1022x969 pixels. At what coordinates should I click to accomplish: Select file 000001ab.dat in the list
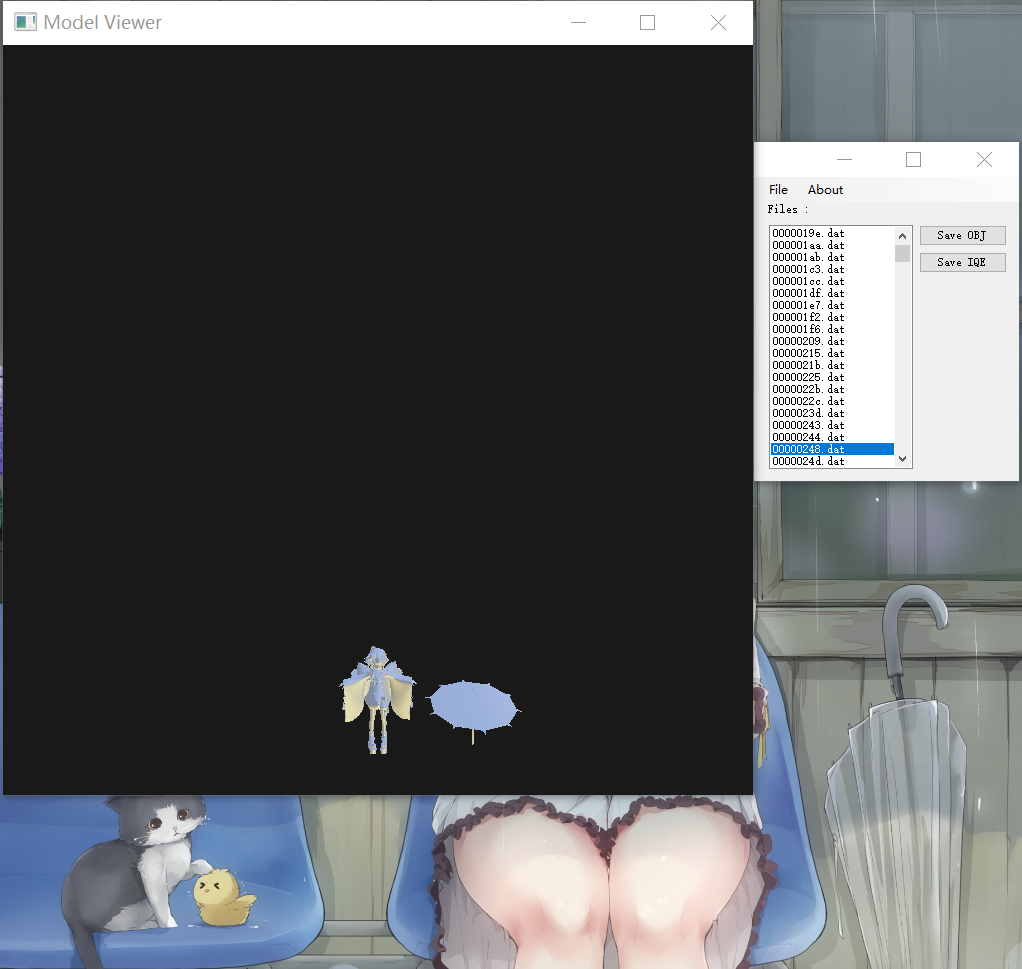point(832,257)
